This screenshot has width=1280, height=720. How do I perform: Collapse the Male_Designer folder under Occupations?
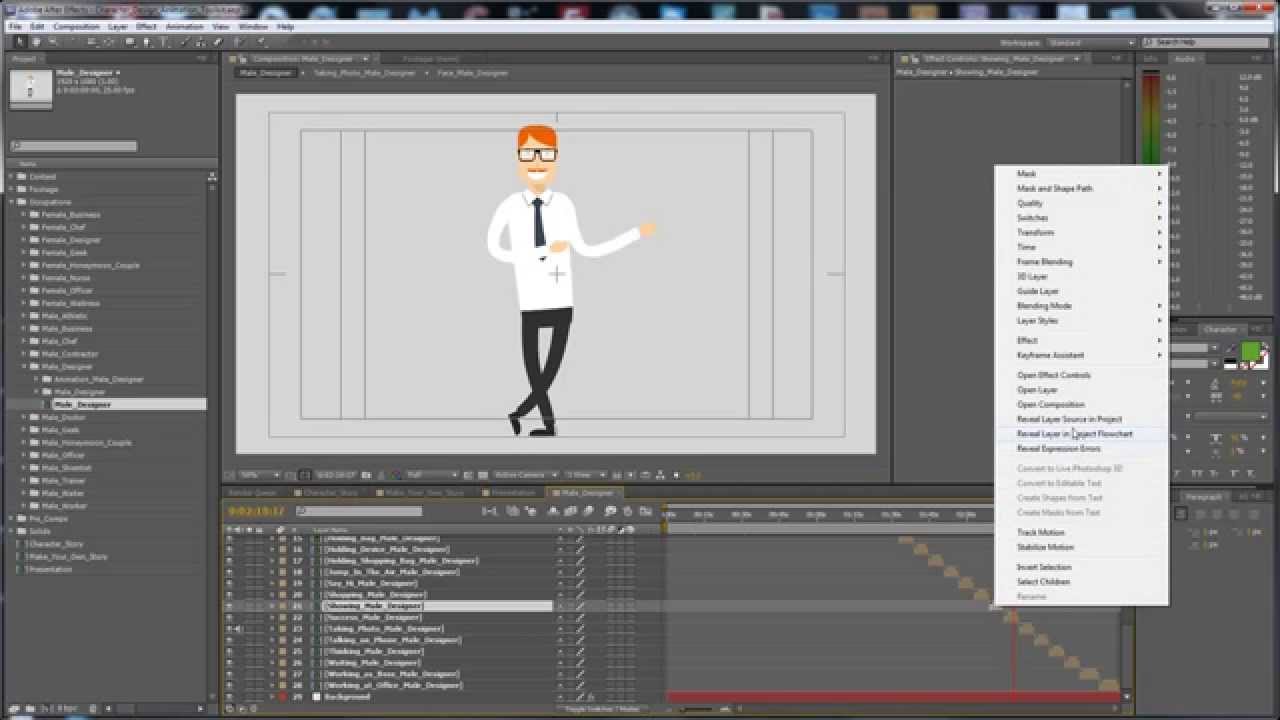coord(23,366)
